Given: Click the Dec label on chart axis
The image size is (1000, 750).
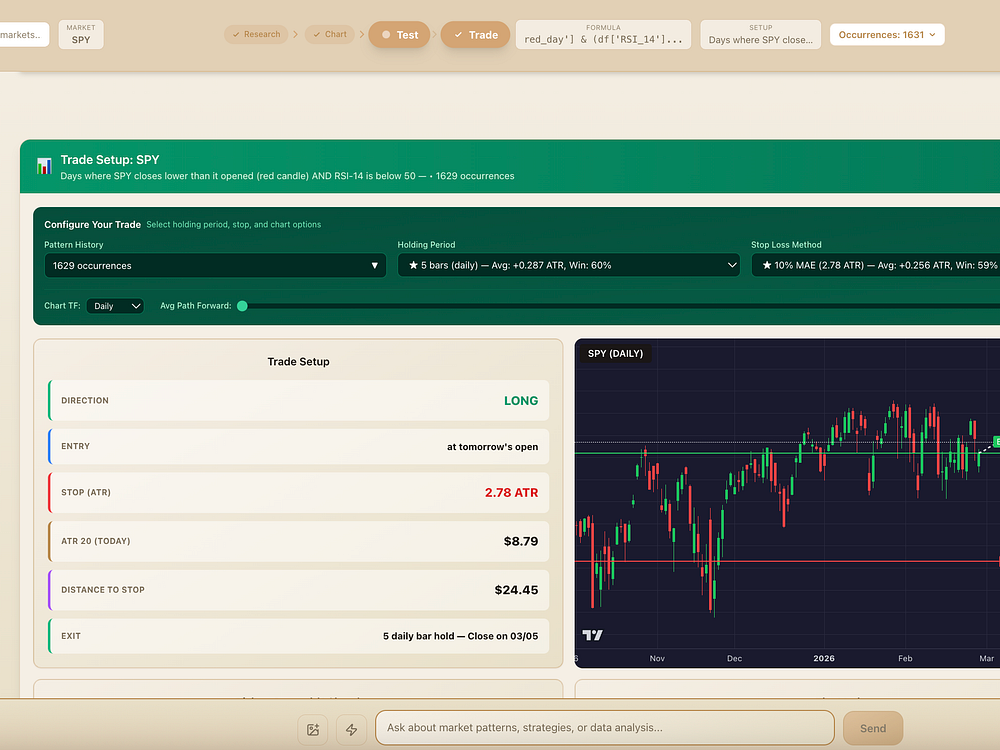Looking at the screenshot, I should [734, 658].
